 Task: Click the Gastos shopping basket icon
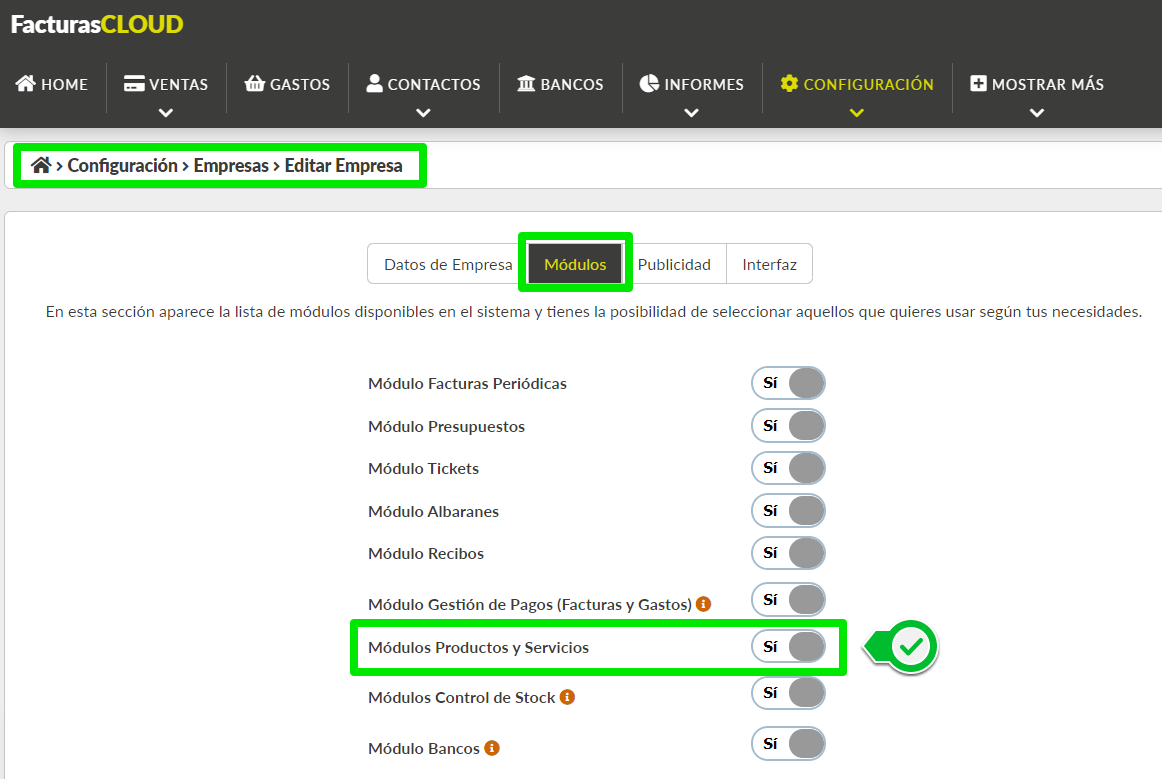click(255, 84)
